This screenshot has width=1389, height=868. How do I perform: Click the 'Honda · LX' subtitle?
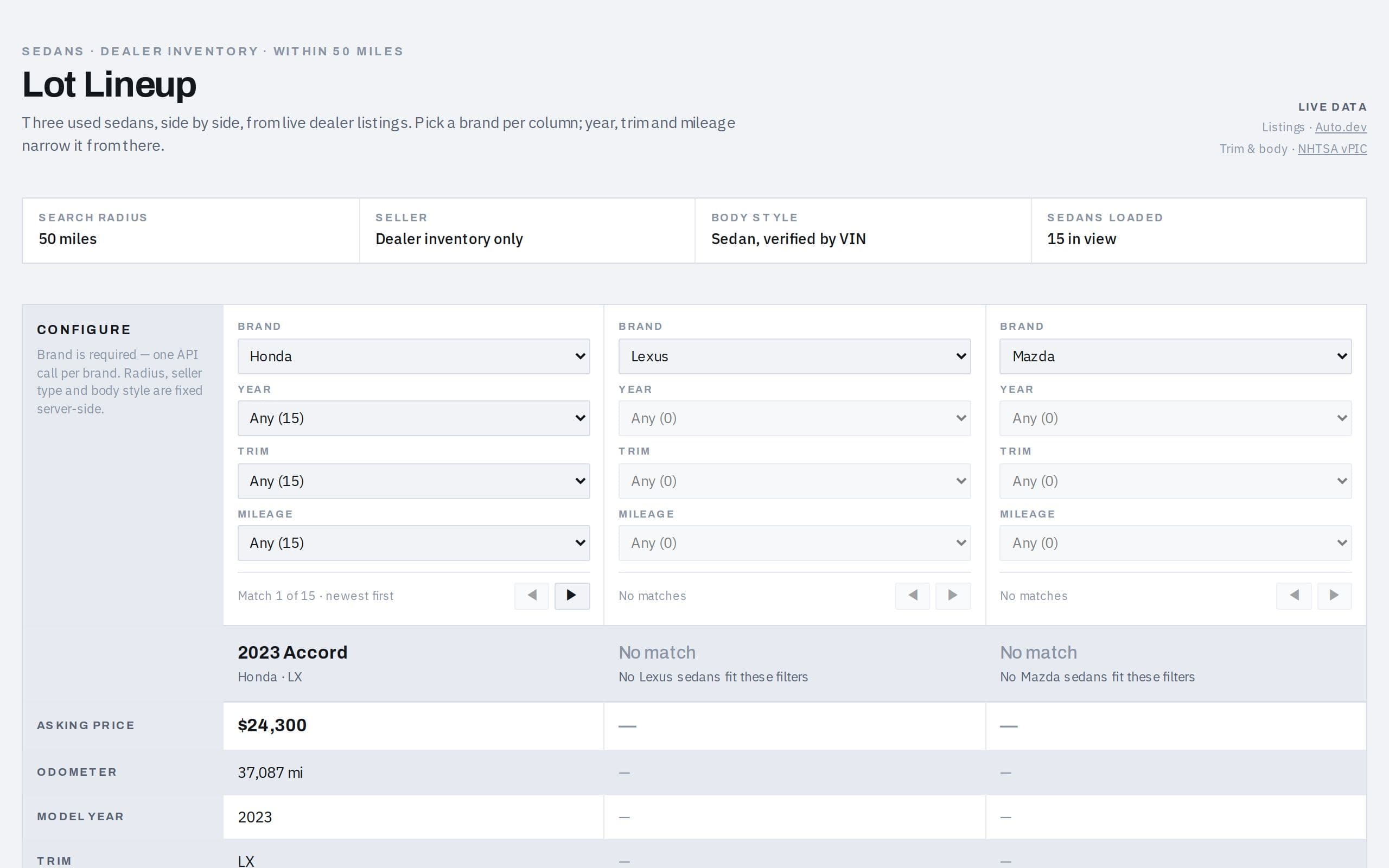pos(270,677)
